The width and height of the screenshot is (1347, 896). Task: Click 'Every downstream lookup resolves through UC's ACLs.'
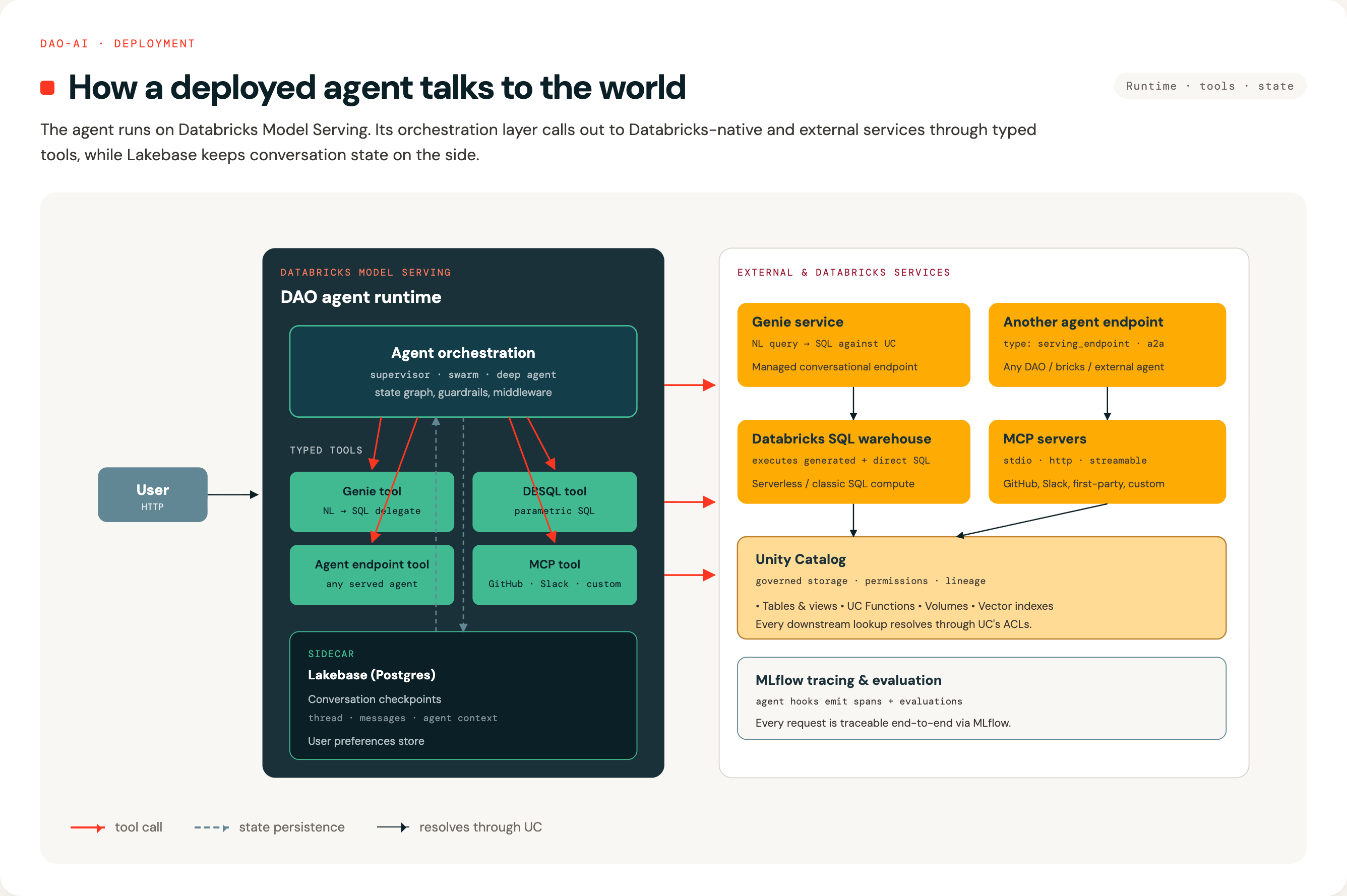click(x=893, y=624)
